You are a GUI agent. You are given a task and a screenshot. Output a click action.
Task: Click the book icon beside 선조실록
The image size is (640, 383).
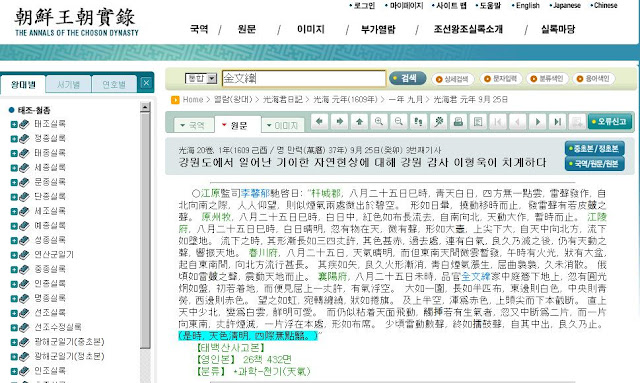point(24,313)
